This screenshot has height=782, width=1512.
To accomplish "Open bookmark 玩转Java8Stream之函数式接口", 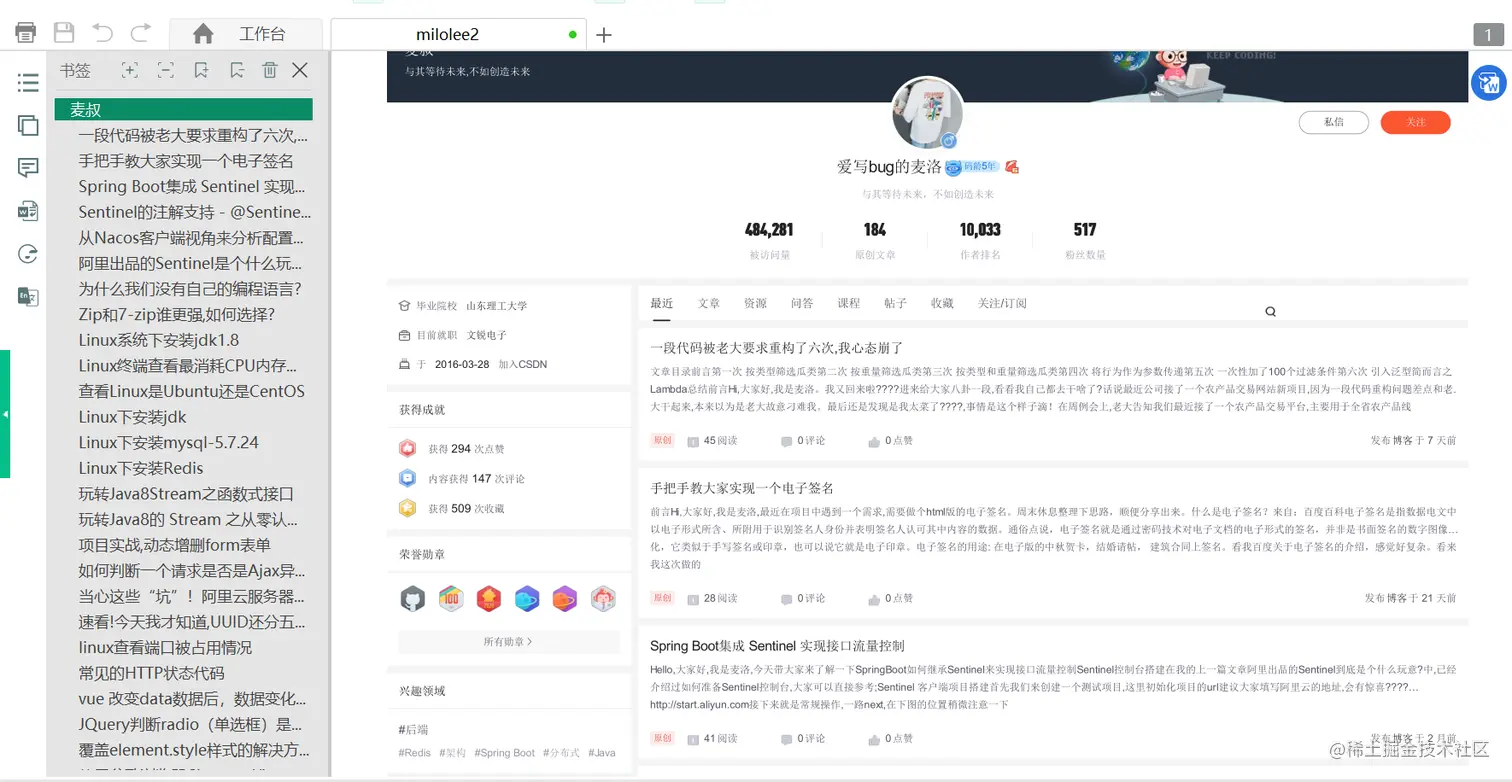I will point(186,494).
